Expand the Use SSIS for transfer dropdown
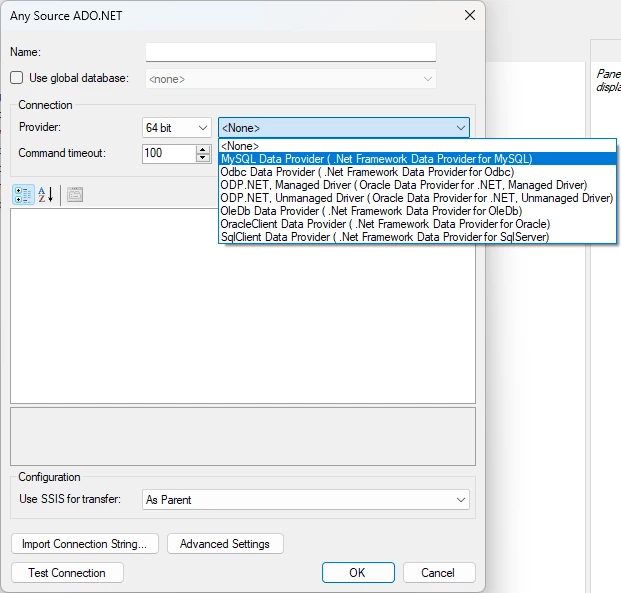 (306, 500)
